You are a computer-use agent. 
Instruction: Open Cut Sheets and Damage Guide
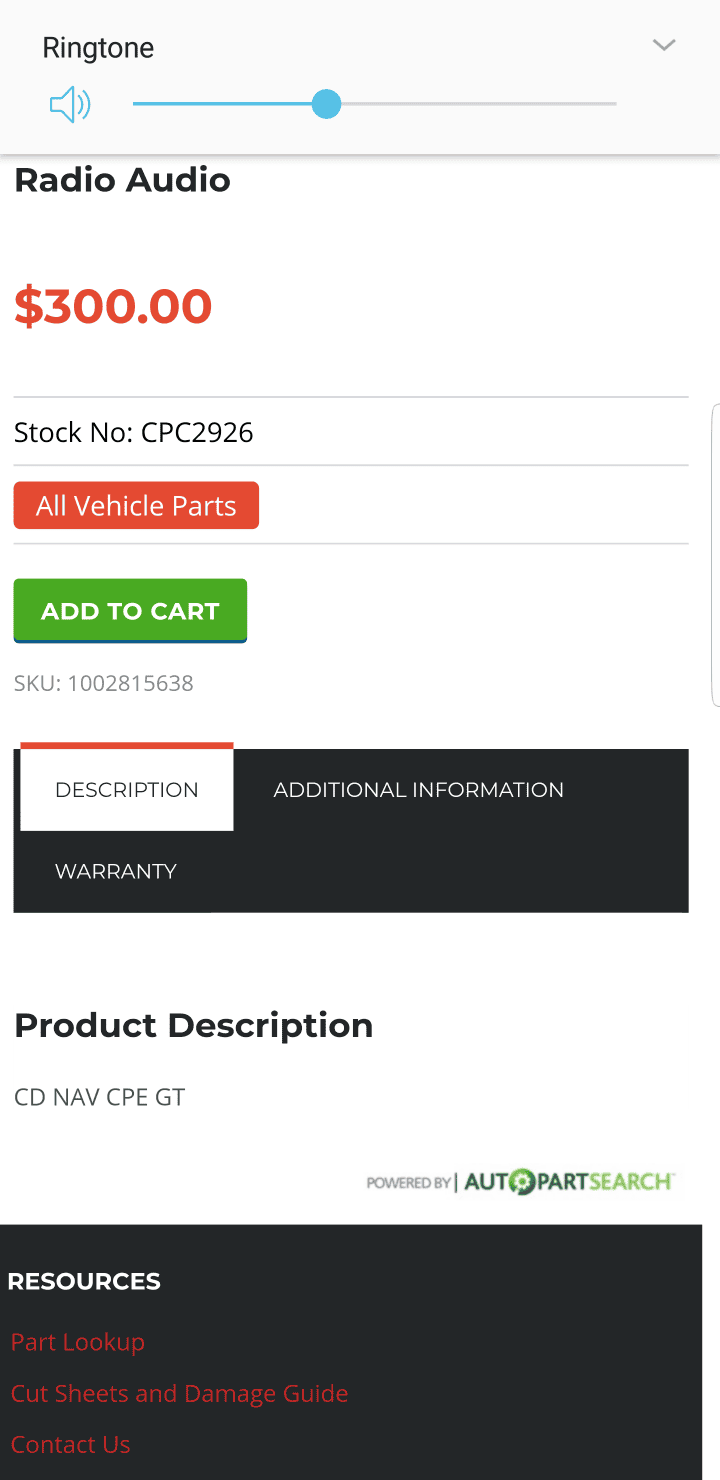tap(180, 1393)
